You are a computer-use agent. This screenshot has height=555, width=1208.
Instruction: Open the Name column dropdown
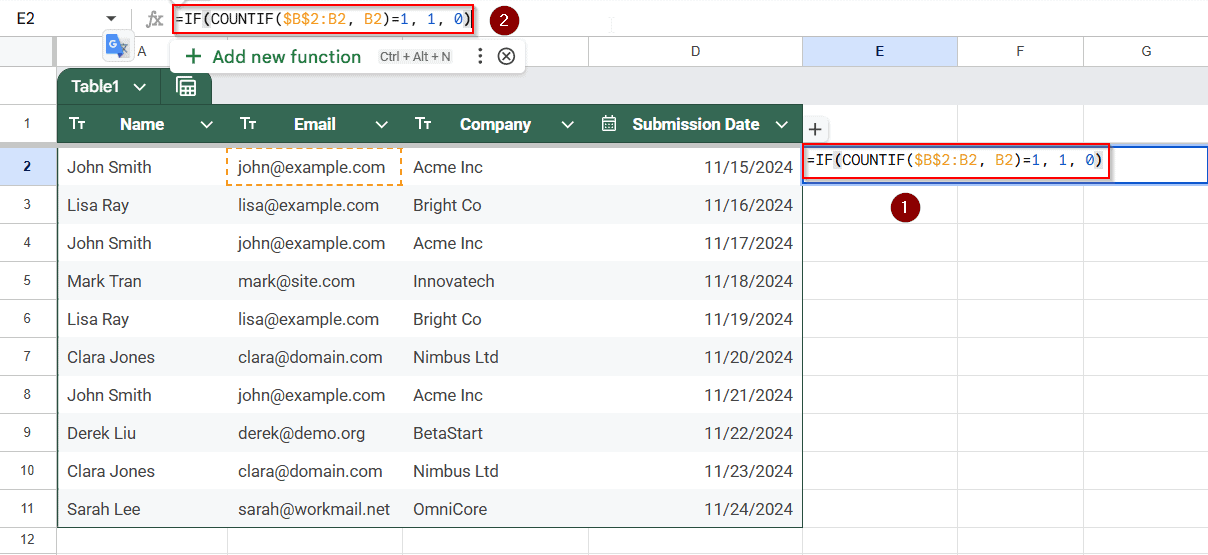[x=207, y=124]
